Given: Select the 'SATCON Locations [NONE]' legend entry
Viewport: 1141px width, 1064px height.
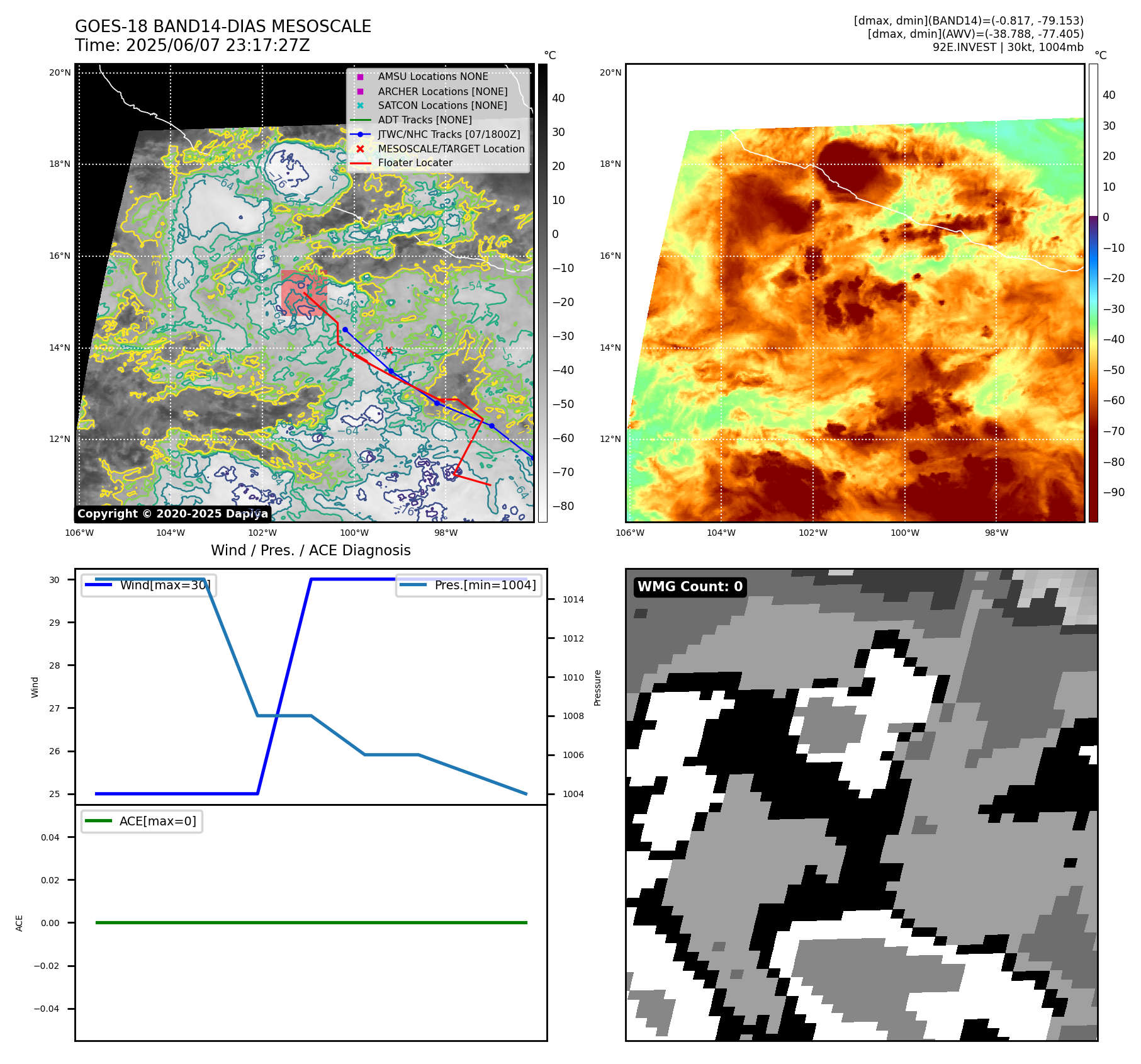Looking at the screenshot, I should [x=442, y=106].
